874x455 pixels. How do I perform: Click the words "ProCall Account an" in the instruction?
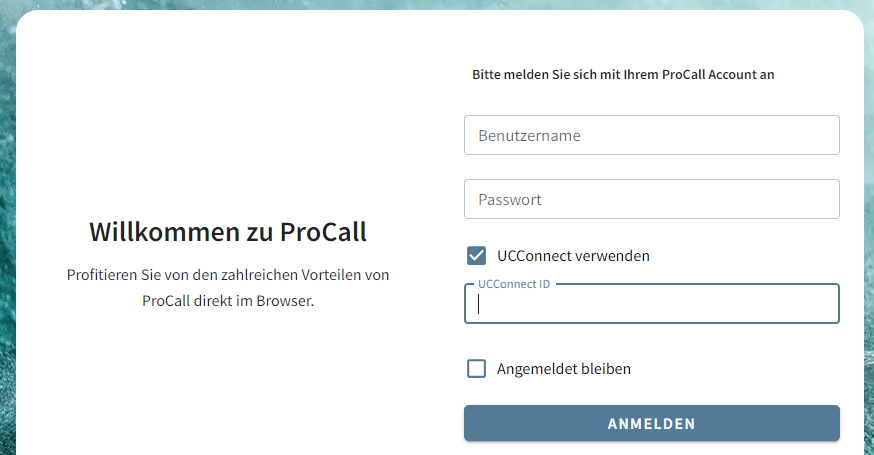(718, 74)
